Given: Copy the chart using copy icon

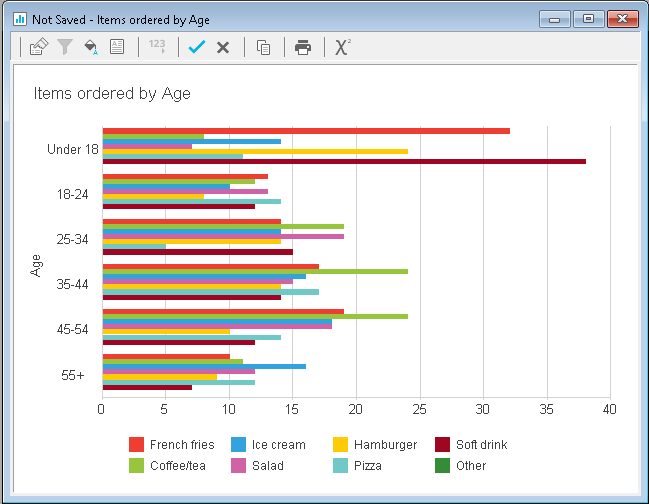Looking at the screenshot, I should (x=263, y=47).
